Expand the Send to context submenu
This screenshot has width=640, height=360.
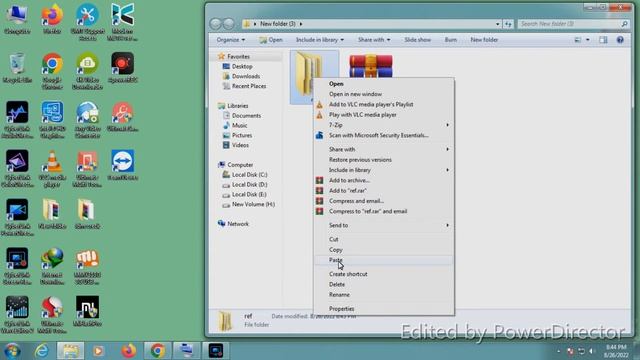(x=384, y=225)
